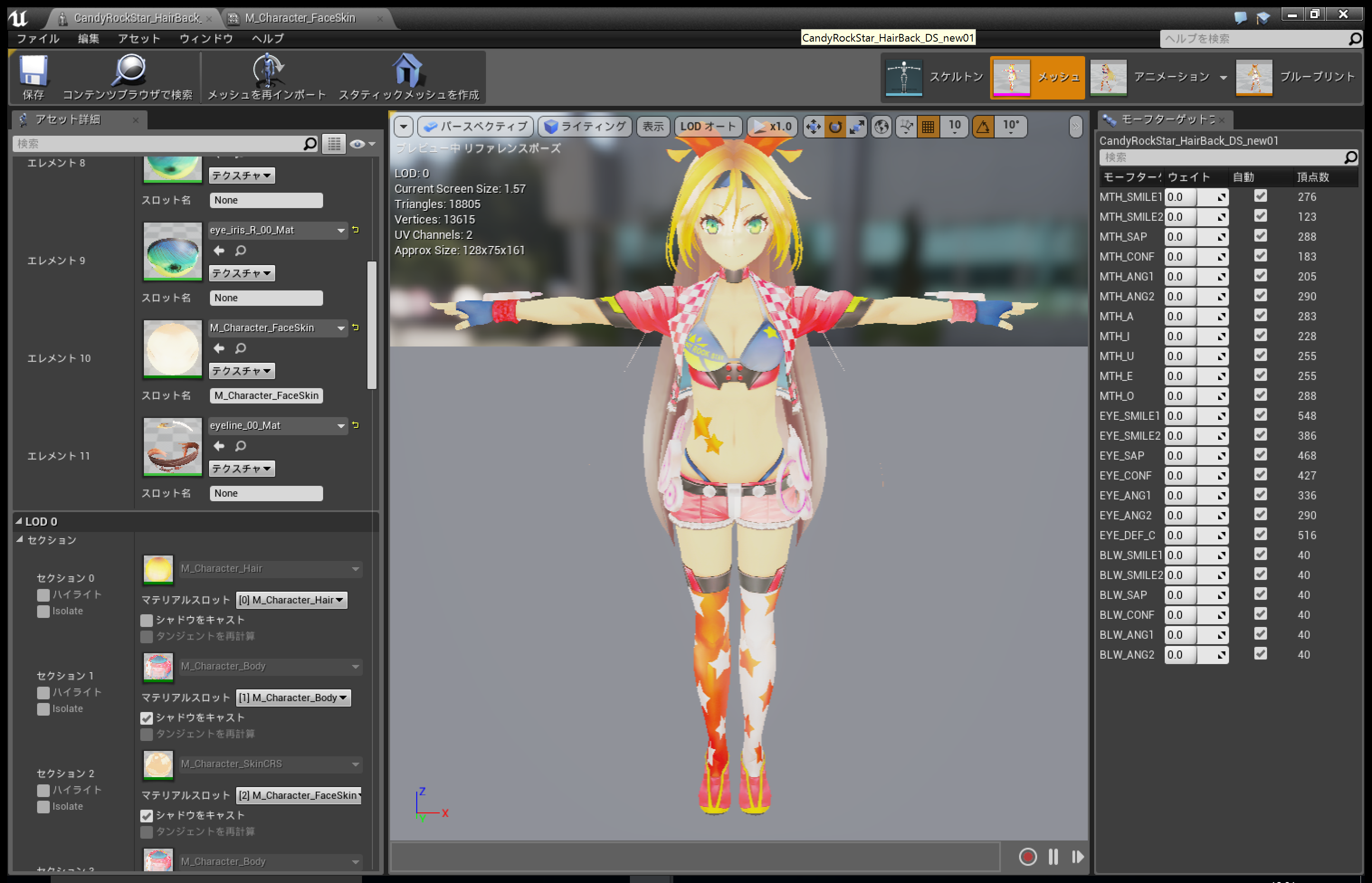The image size is (1372, 883).
Task: Click the Make Static Mesh house icon
Action: pyautogui.click(x=408, y=70)
